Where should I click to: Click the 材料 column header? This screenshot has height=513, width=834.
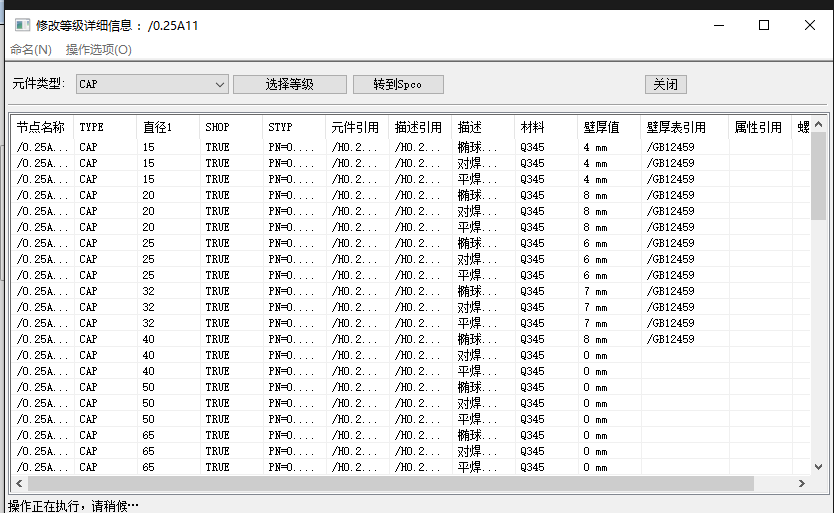532,127
